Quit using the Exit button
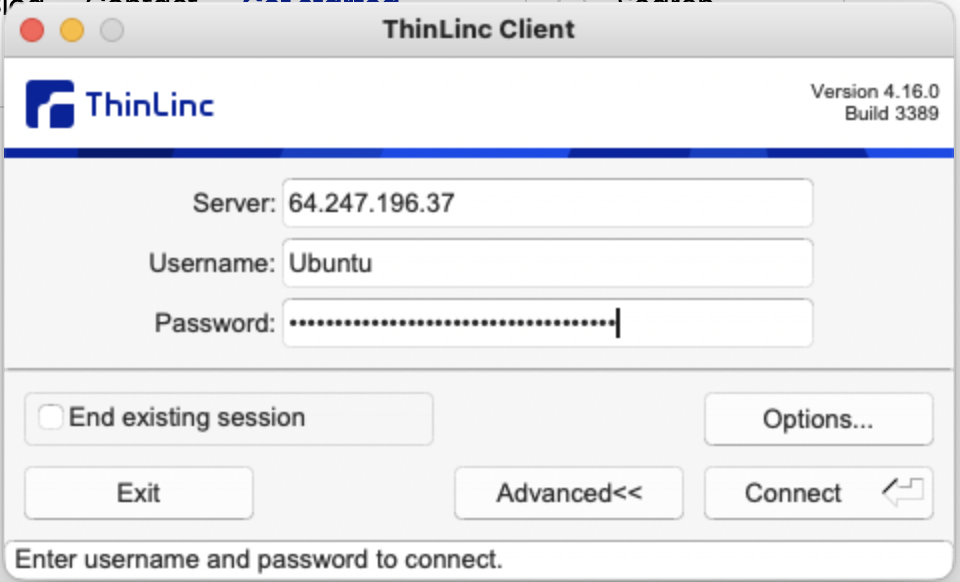This screenshot has height=582, width=960. coord(139,493)
